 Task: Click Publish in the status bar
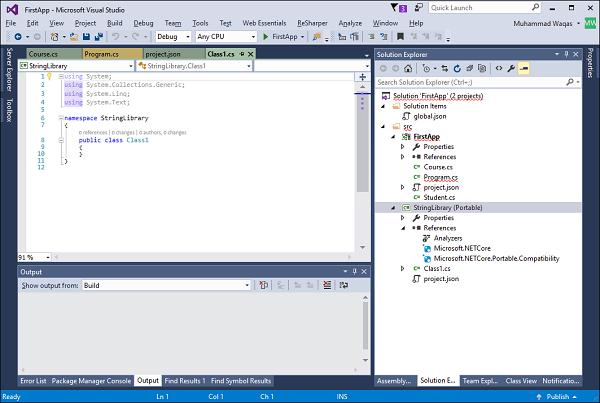pyautogui.click(x=557, y=397)
